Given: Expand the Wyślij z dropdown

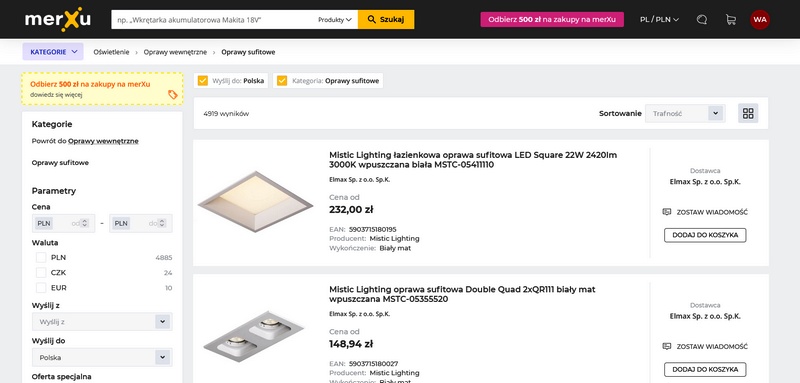Looking at the screenshot, I should 102,322.
